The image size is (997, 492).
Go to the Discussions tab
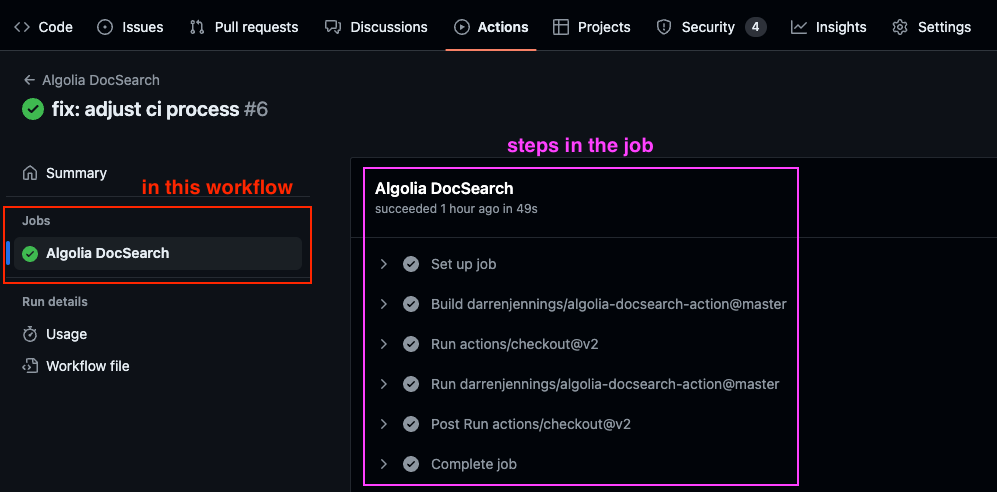[376, 27]
